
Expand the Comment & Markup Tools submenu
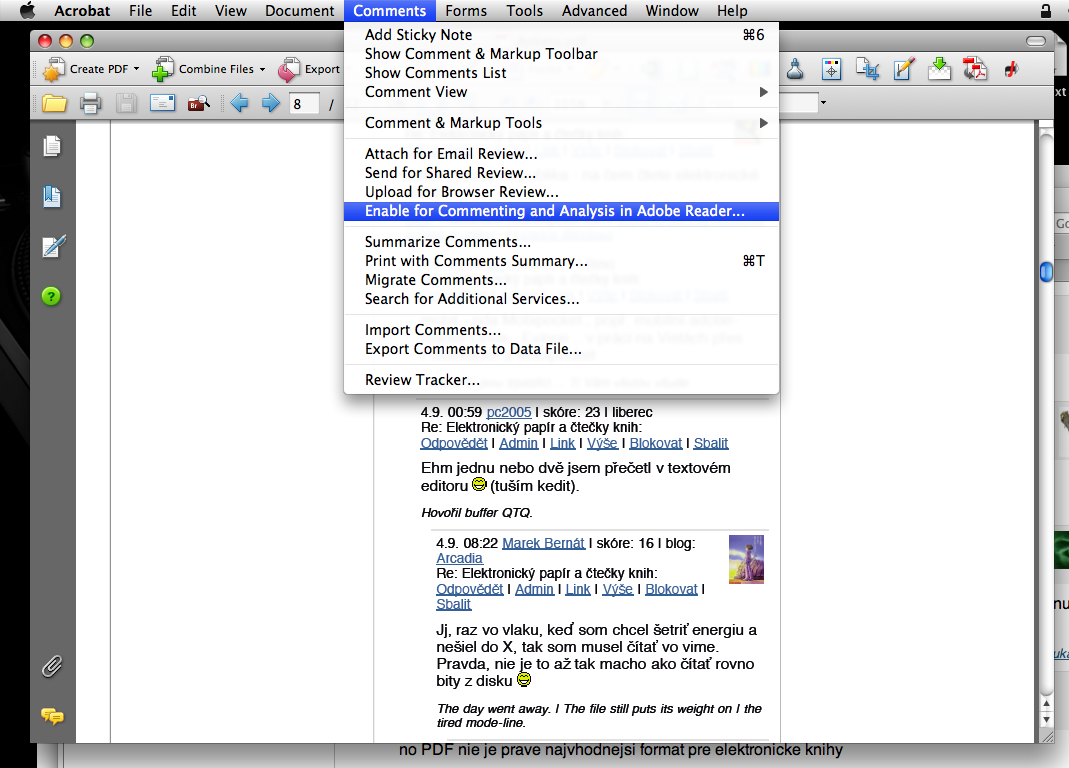[764, 123]
